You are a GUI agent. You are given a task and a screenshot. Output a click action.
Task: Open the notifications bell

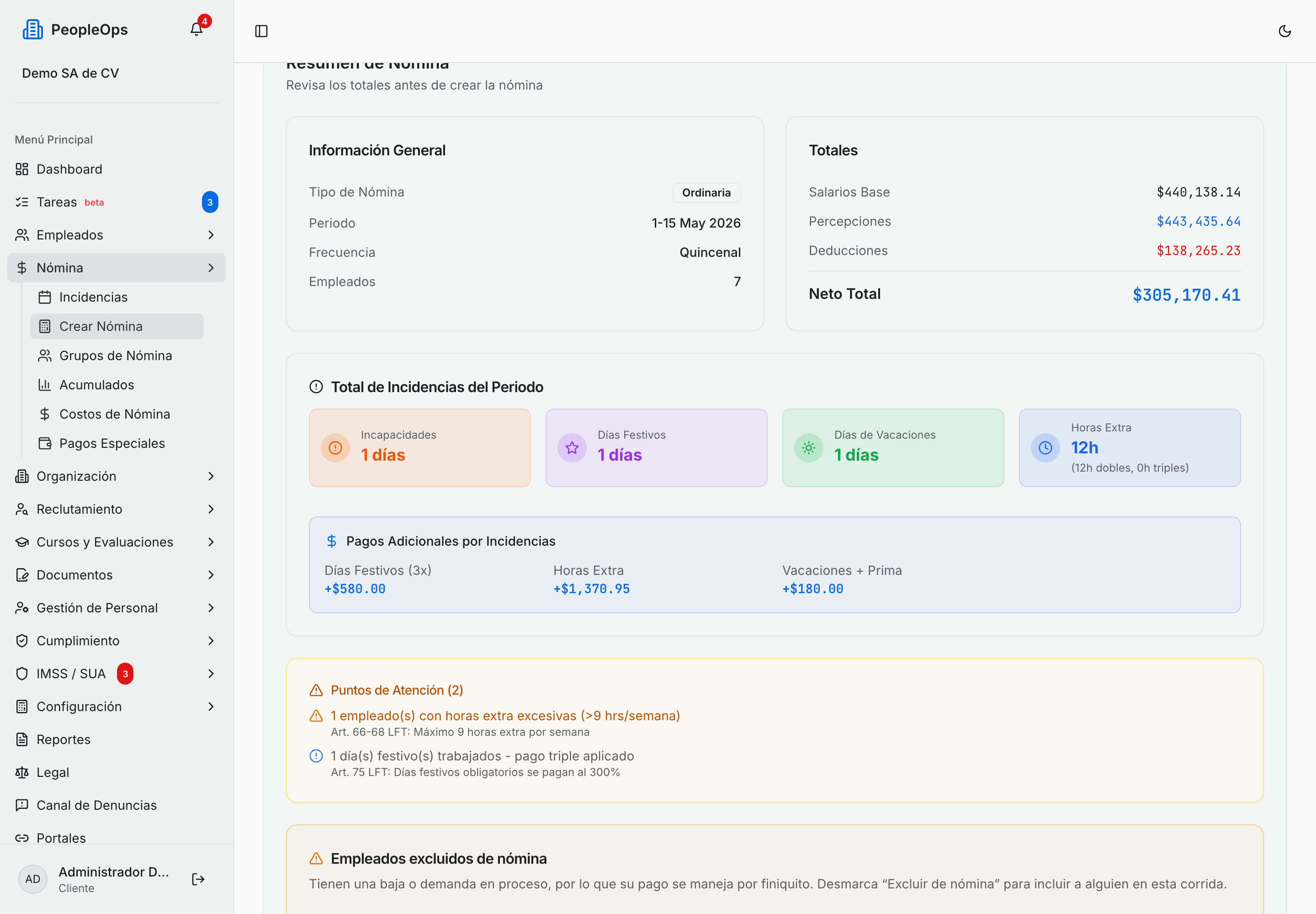(196, 29)
